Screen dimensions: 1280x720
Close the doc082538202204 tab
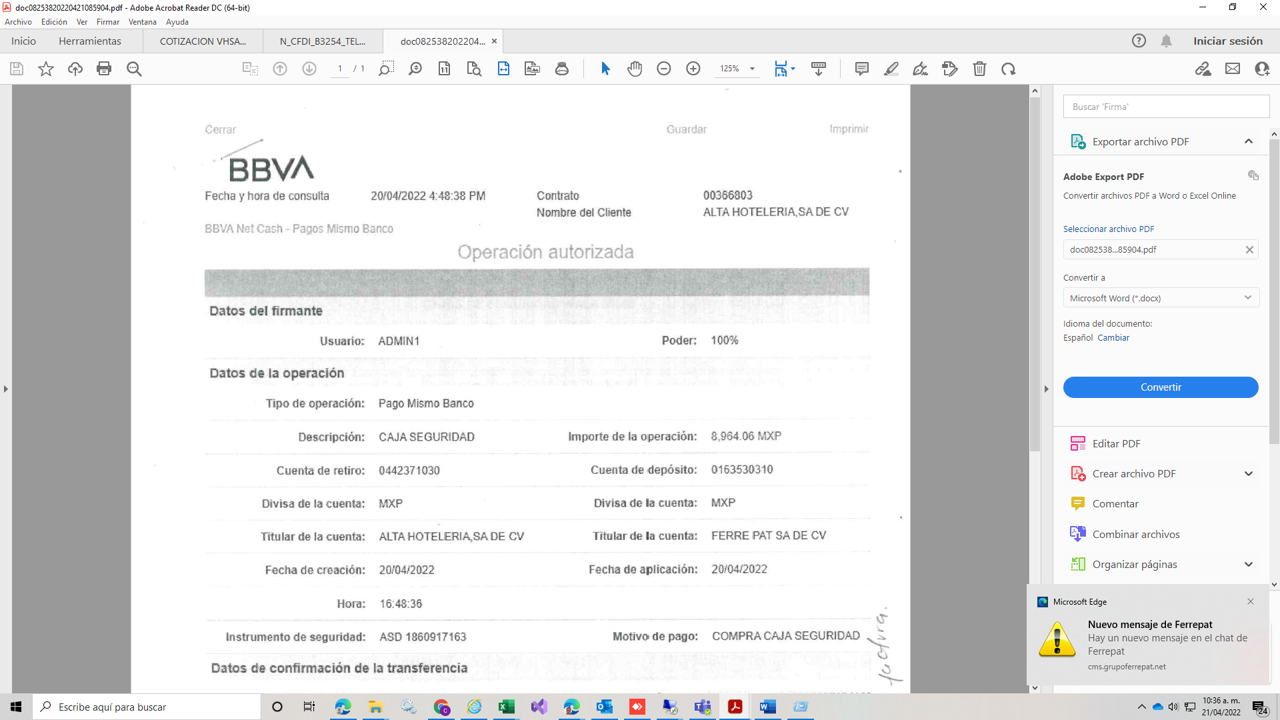click(x=494, y=41)
